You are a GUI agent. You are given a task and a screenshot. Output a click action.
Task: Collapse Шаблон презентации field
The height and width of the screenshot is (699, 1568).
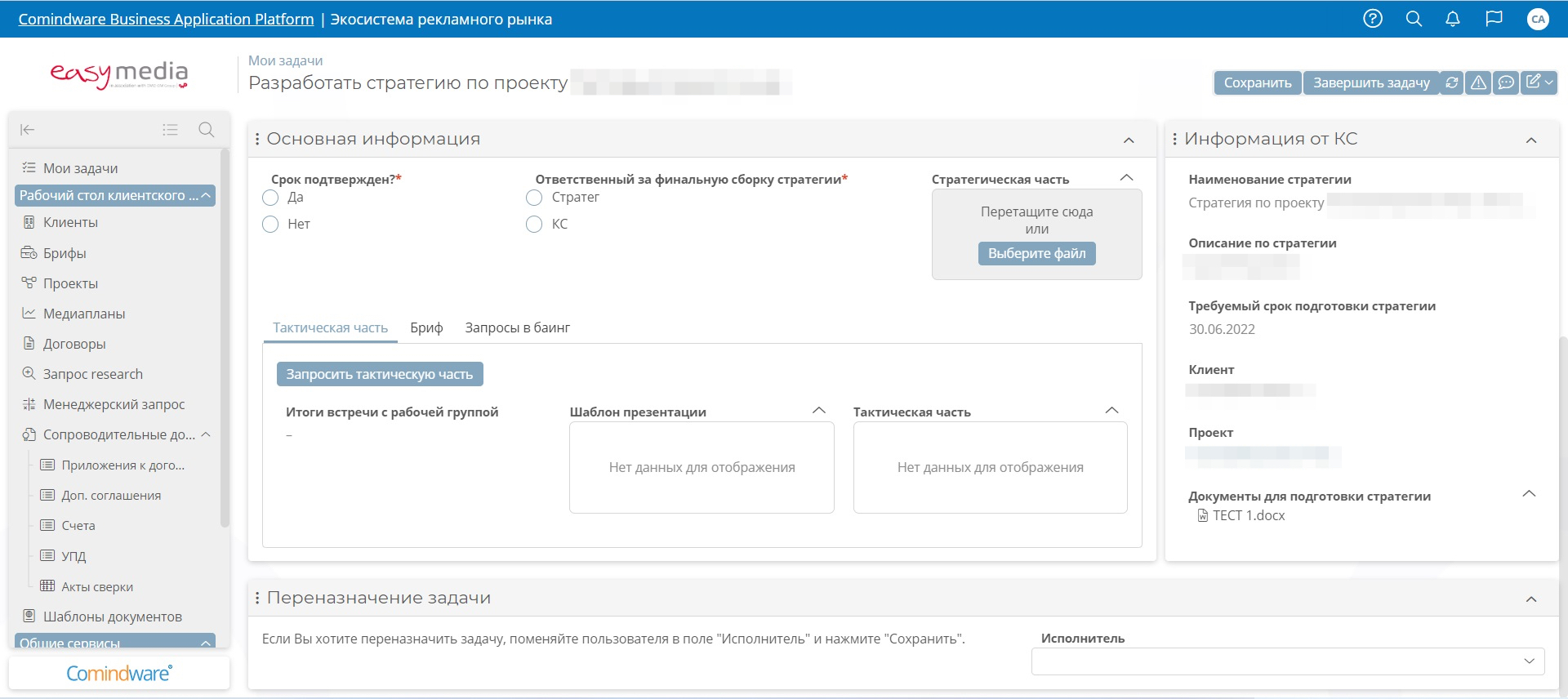(819, 411)
